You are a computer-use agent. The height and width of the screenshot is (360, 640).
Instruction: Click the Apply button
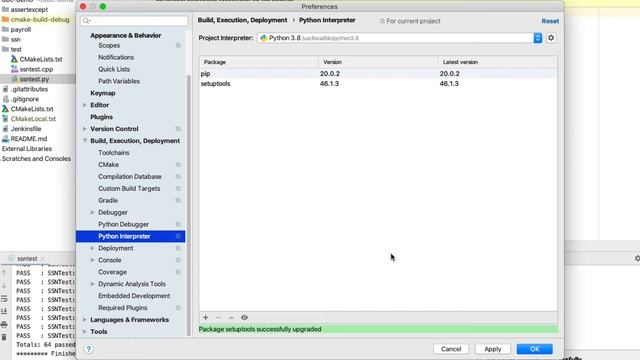click(493, 349)
